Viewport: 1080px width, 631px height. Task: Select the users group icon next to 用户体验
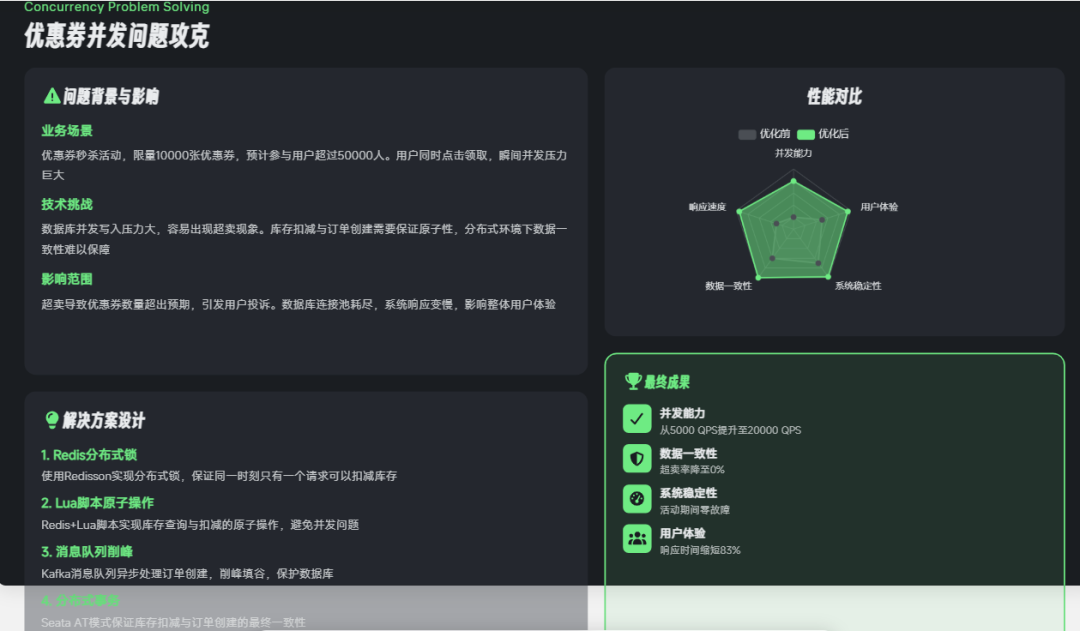pyautogui.click(x=637, y=539)
